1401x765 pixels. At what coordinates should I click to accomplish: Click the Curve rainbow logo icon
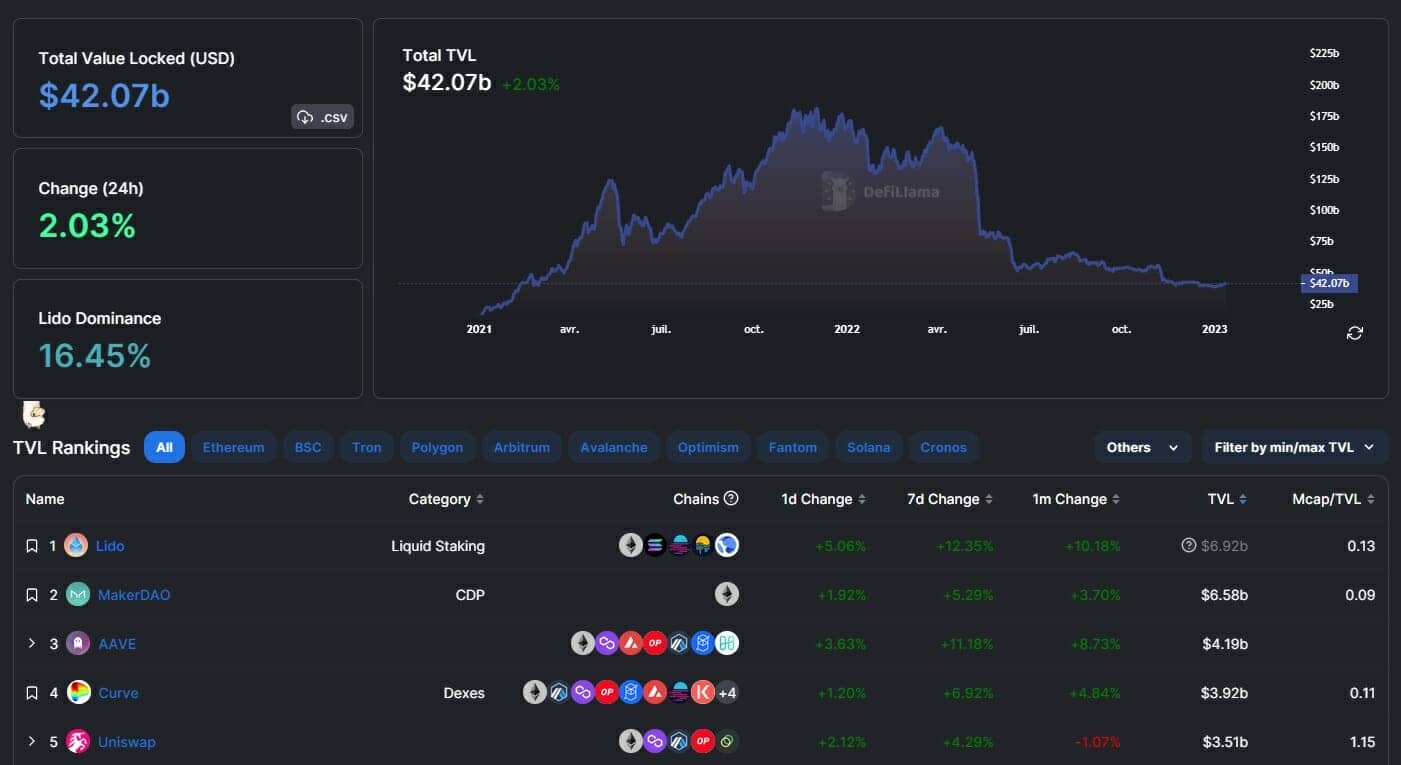[x=78, y=693]
